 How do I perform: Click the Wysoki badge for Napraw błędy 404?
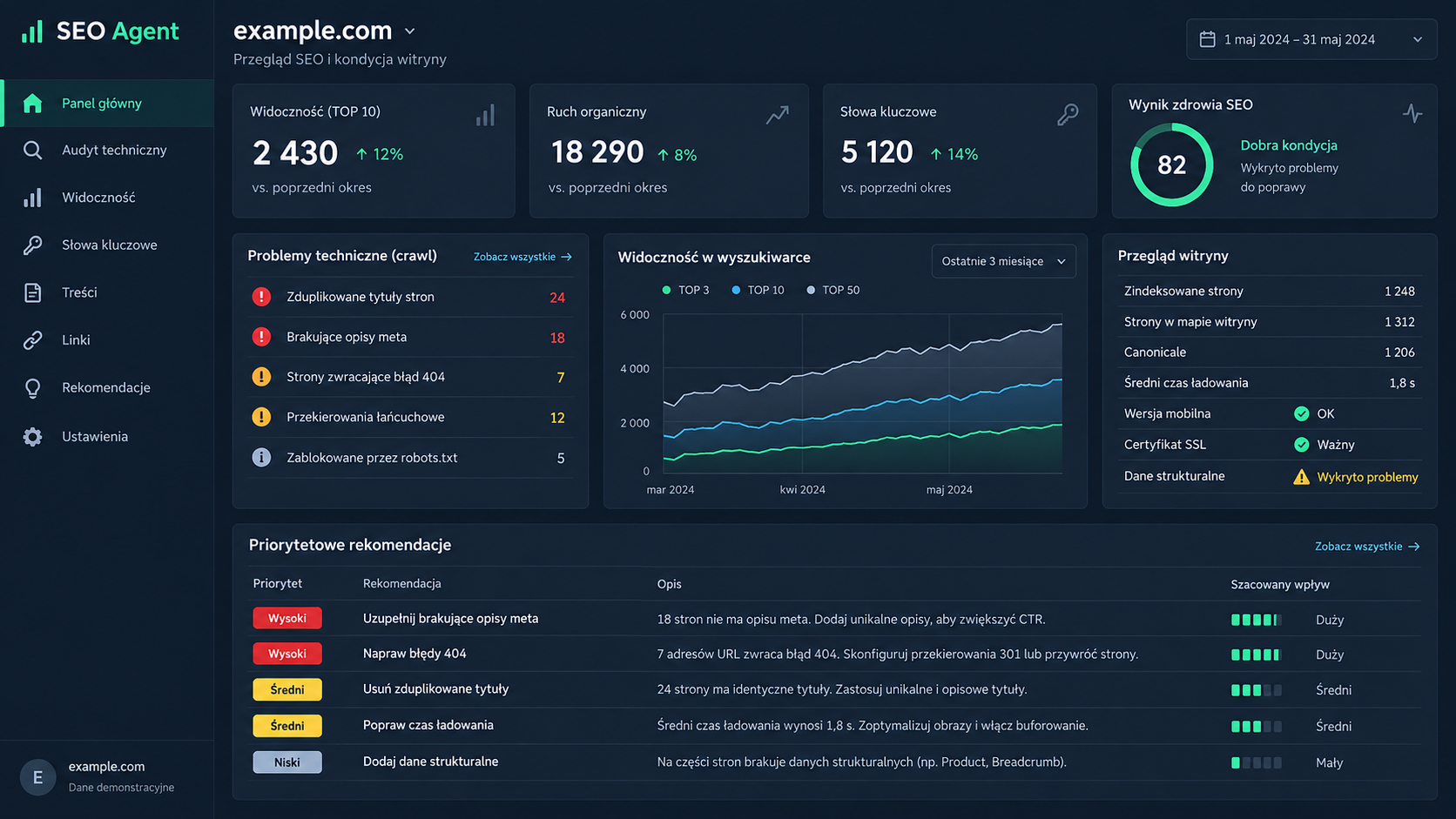tap(287, 654)
